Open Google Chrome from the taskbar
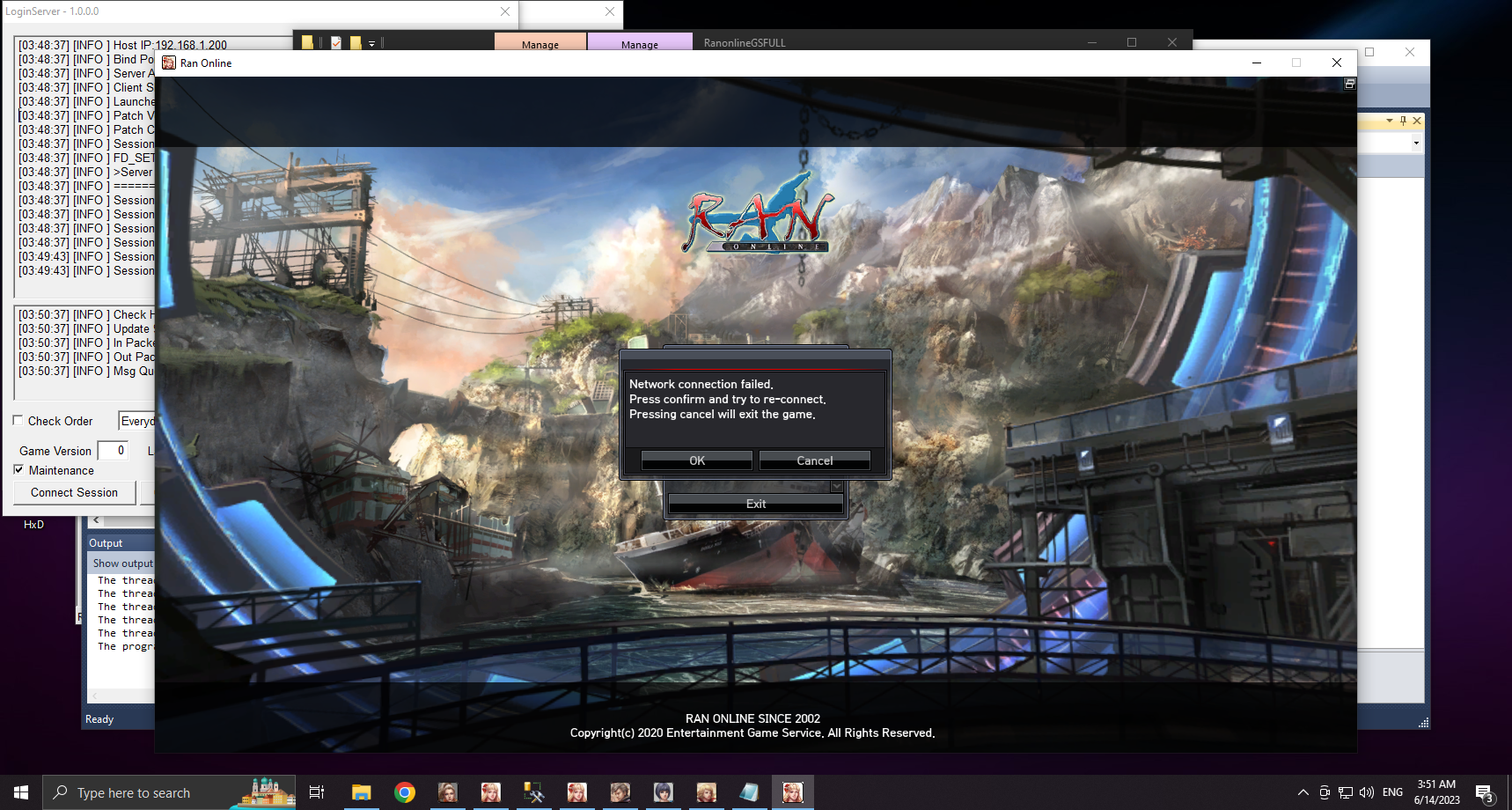The height and width of the screenshot is (810, 1512). pyautogui.click(x=405, y=792)
